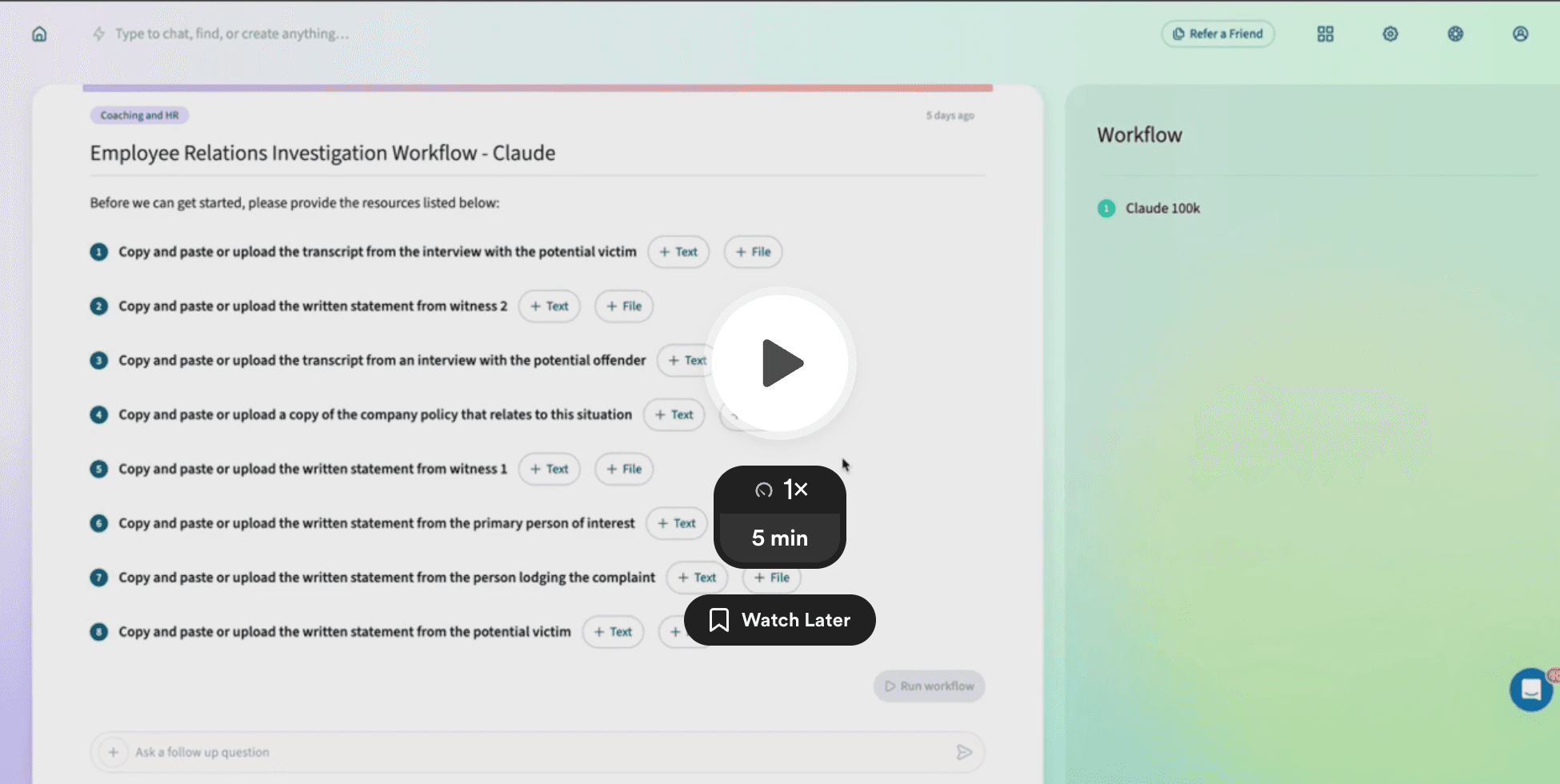
Task: Select Claude 100k workflow step
Action: (1149, 208)
